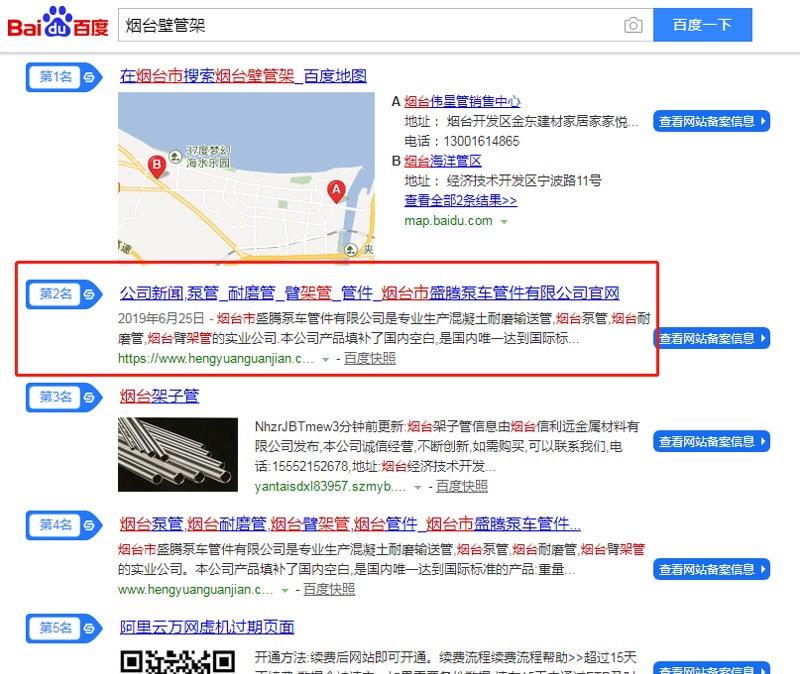This screenshot has height=674, width=800.
Task: Click phone number 13001614865
Action: coord(482,141)
